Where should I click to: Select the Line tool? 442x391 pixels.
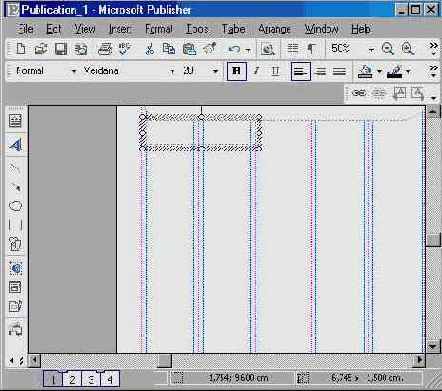tap(15, 169)
